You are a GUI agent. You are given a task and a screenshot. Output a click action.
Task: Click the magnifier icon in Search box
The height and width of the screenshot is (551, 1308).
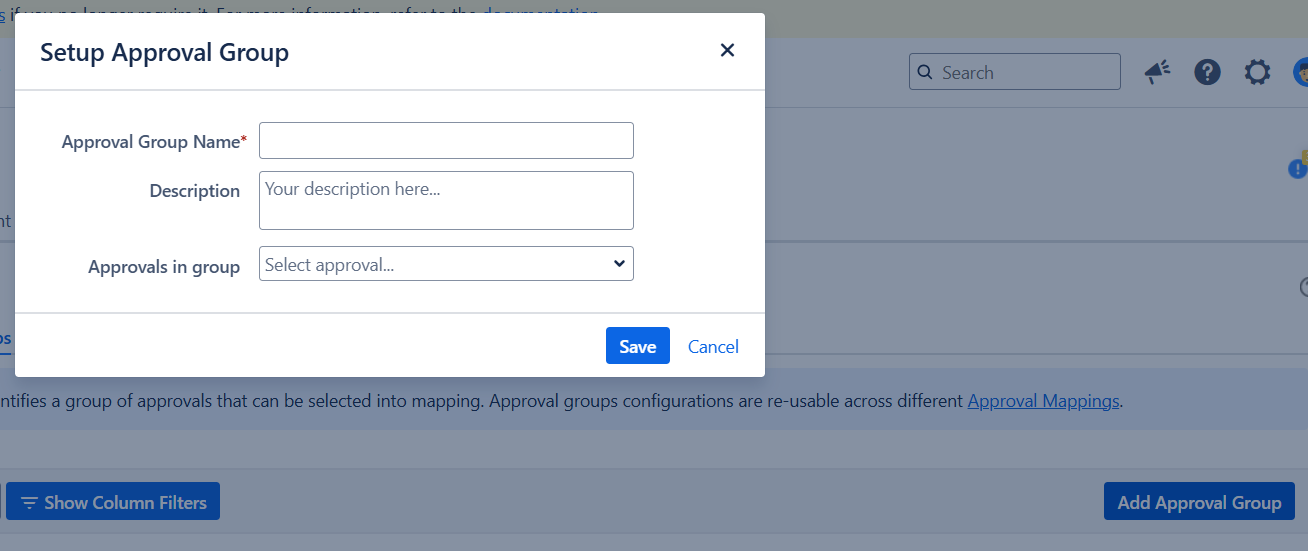[925, 72]
